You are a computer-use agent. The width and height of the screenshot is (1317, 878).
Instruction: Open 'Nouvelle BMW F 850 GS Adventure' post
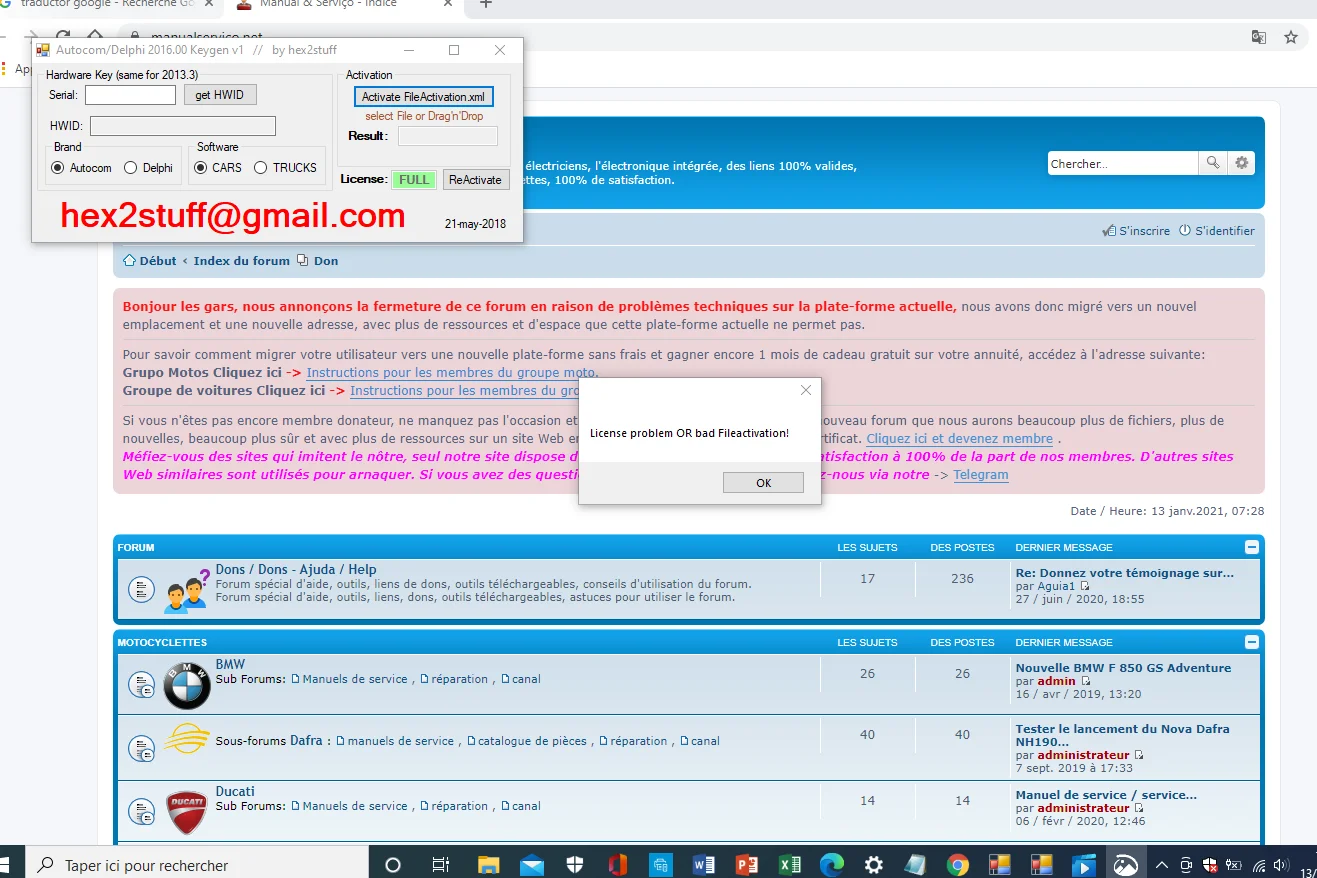point(1123,668)
